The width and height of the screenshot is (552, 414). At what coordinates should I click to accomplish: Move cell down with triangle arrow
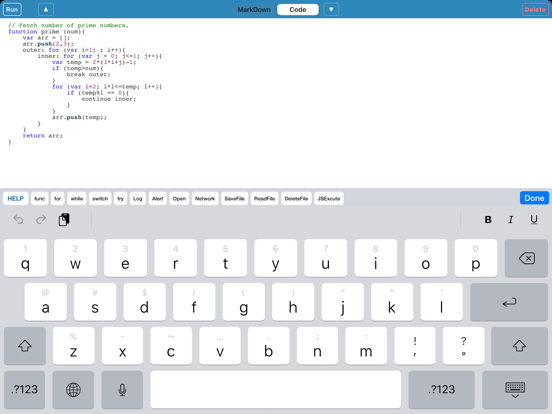point(331,10)
